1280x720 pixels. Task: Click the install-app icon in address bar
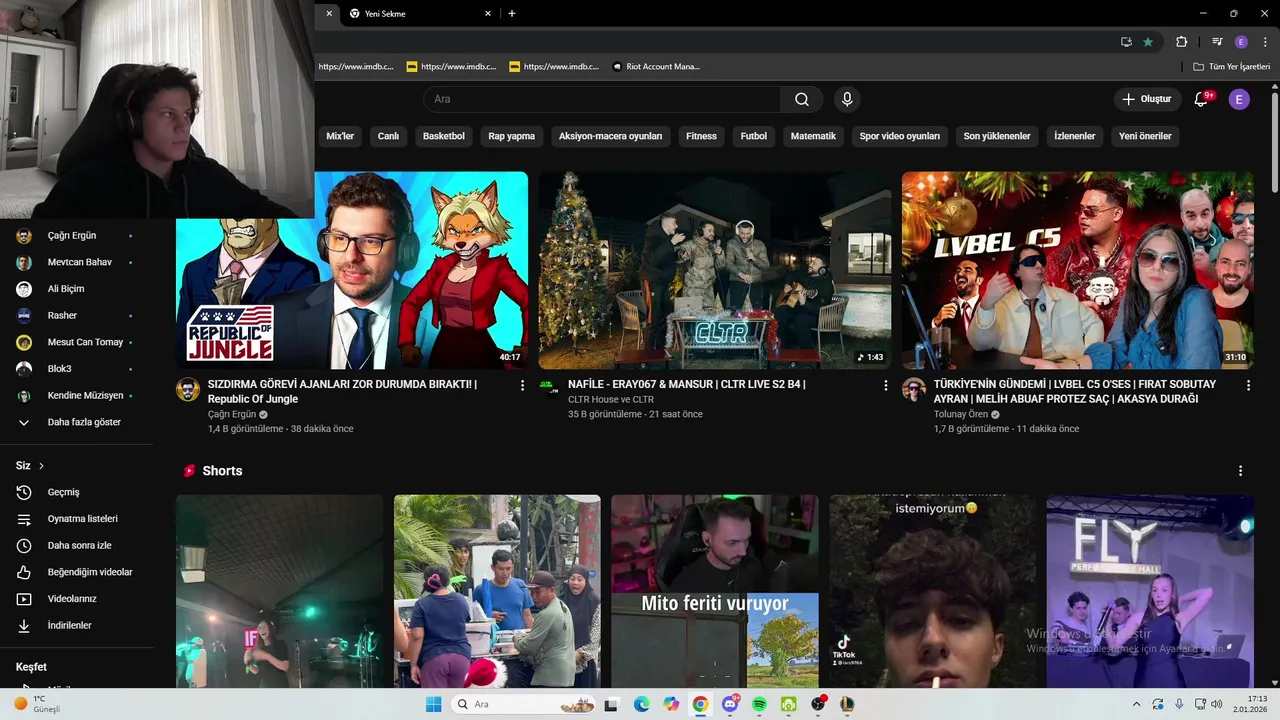[x=1126, y=42]
